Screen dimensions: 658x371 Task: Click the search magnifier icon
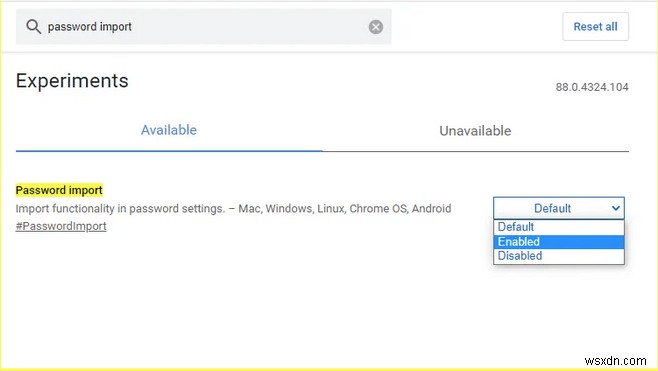click(34, 27)
